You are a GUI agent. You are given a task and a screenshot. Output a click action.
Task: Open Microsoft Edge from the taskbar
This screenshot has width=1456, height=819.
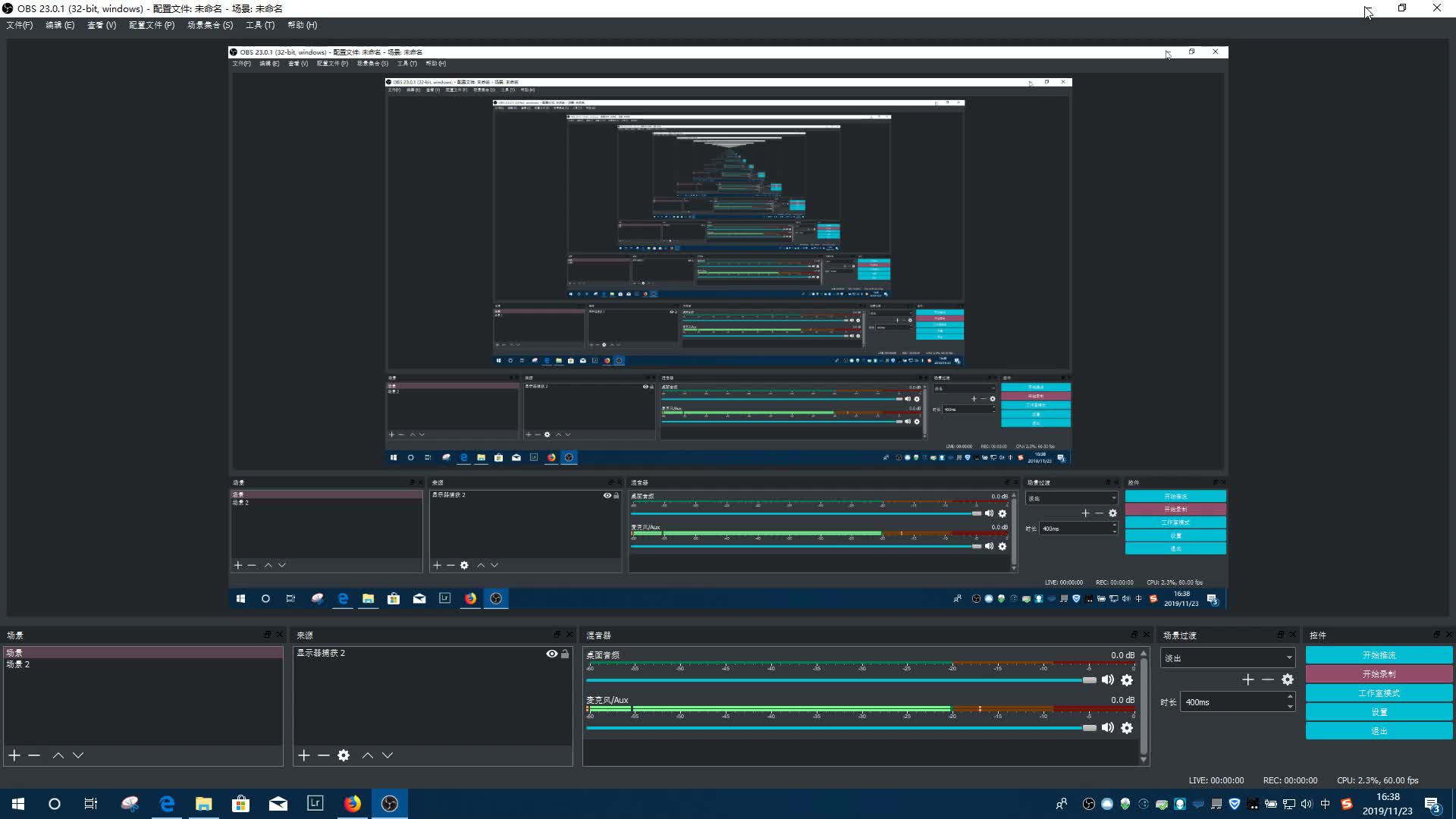[167, 804]
